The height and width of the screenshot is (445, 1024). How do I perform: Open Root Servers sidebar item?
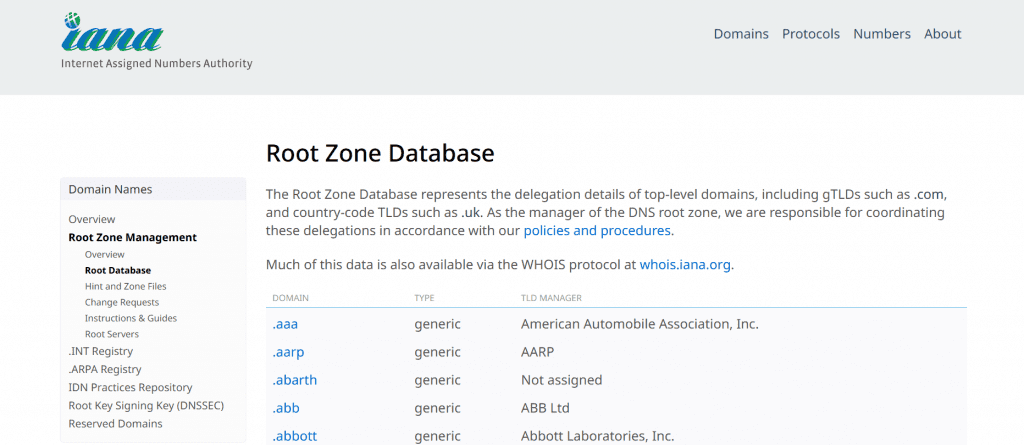(x=112, y=334)
